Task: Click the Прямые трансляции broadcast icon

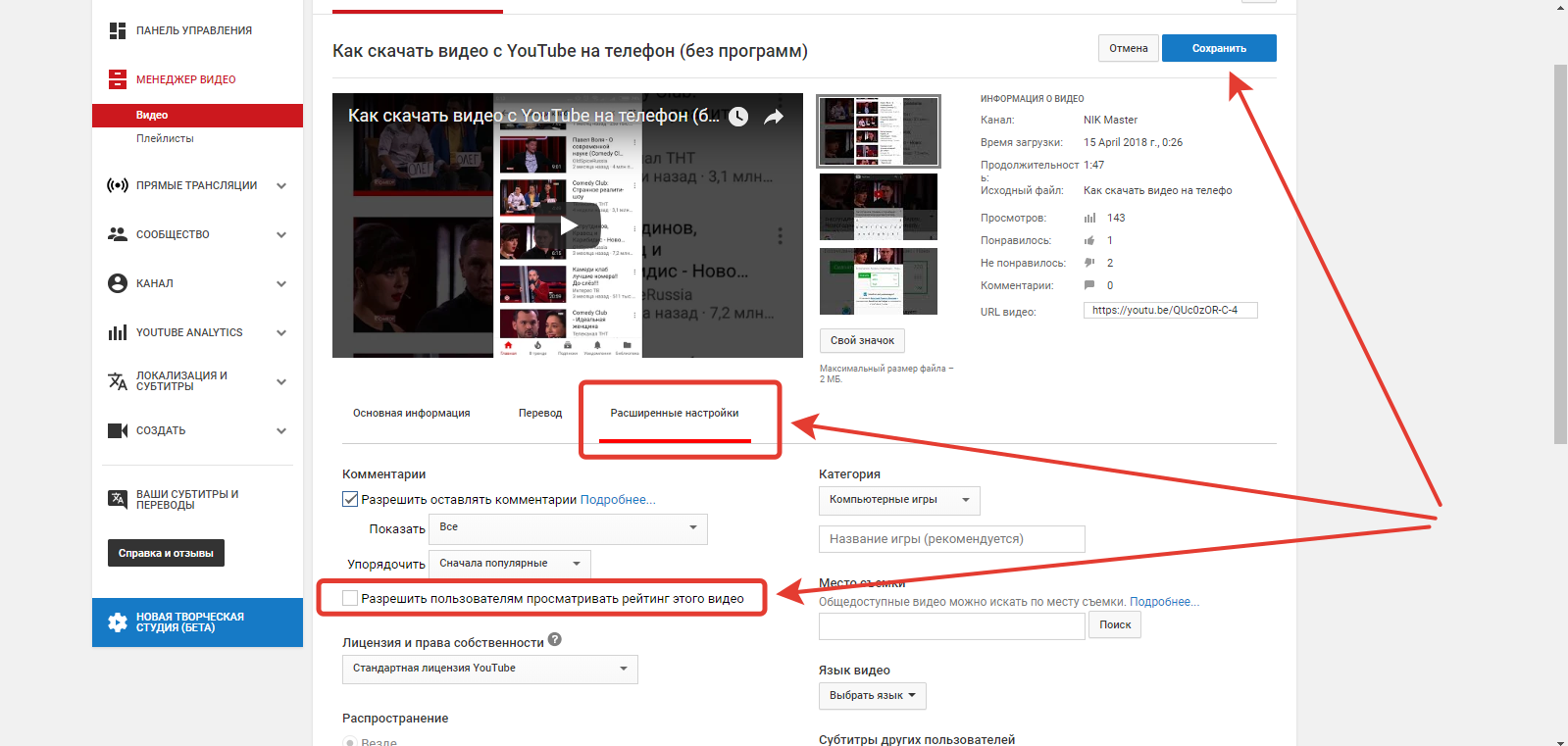Action: [x=118, y=185]
